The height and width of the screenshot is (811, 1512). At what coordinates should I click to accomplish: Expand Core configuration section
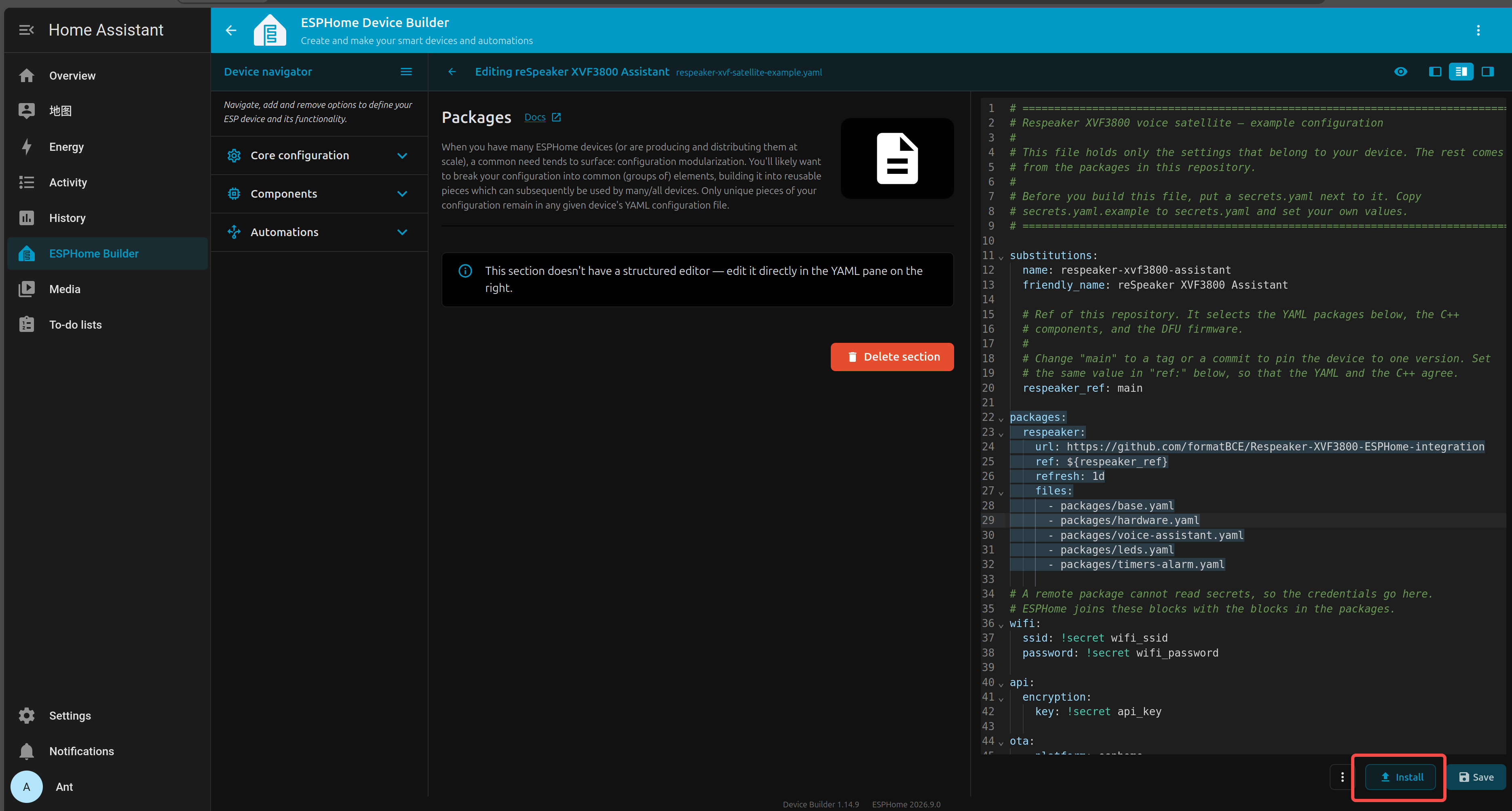[x=319, y=156]
